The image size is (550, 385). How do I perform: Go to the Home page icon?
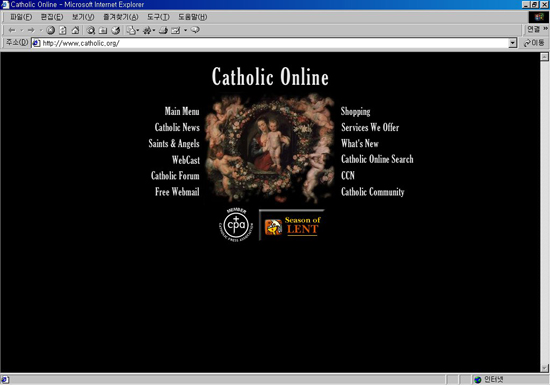[x=75, y=30]
